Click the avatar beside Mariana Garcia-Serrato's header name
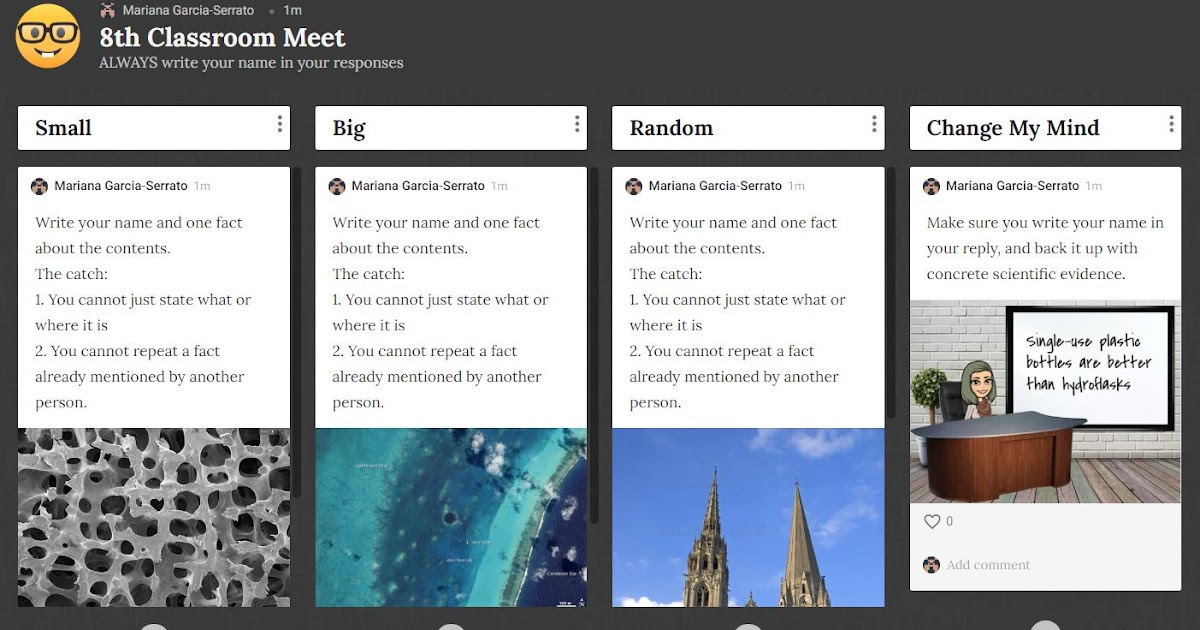Viewport: 1200px width, 630px height. 108,10
